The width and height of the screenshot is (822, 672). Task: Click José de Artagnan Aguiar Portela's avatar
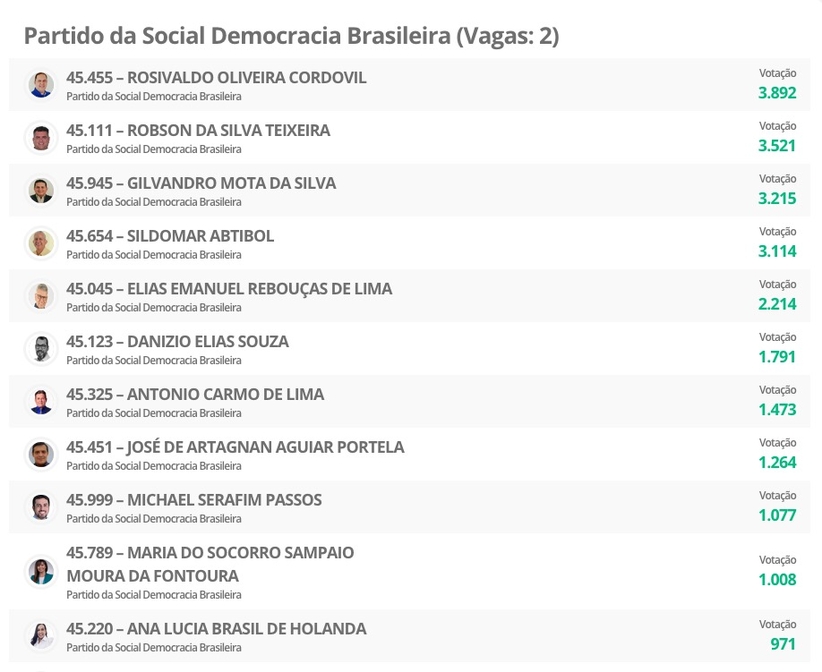[41, 455]
